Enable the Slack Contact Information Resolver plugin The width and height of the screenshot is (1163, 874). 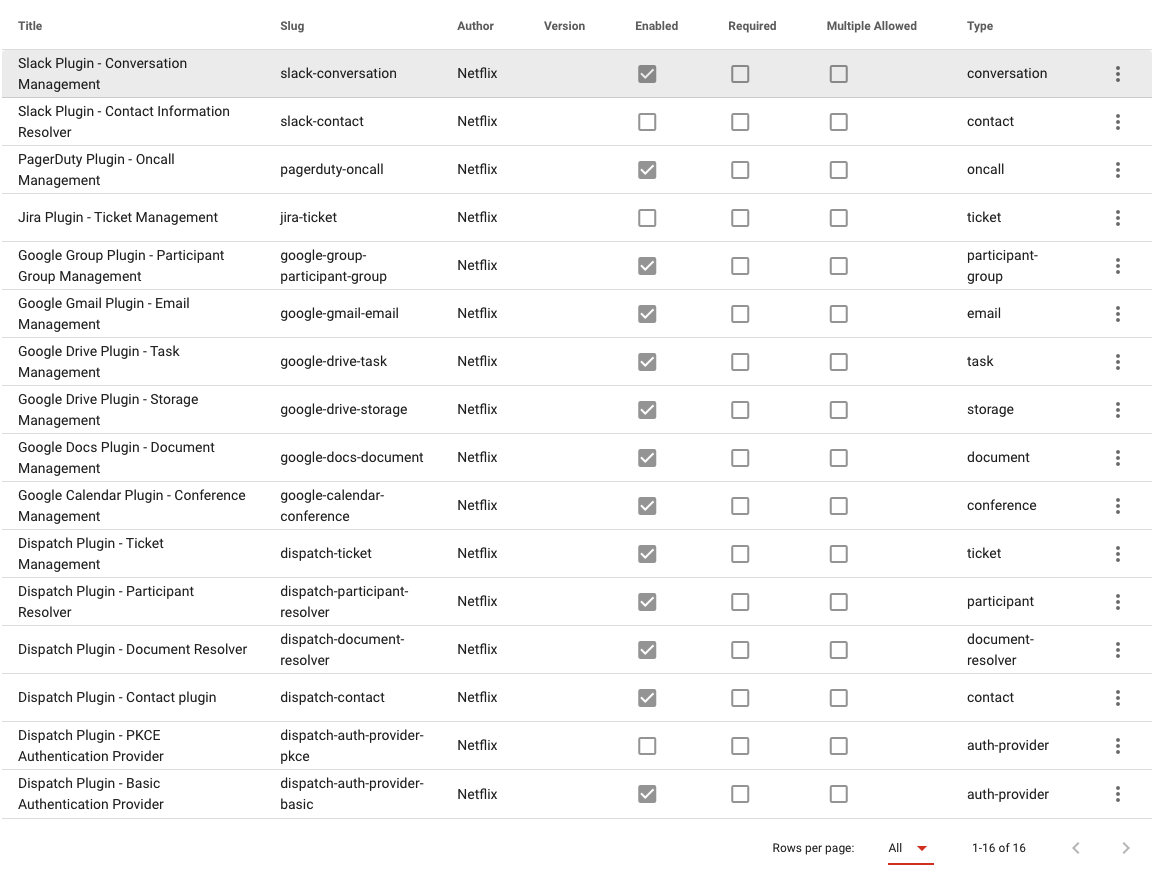pyautogui.click(x=647, y=121)
